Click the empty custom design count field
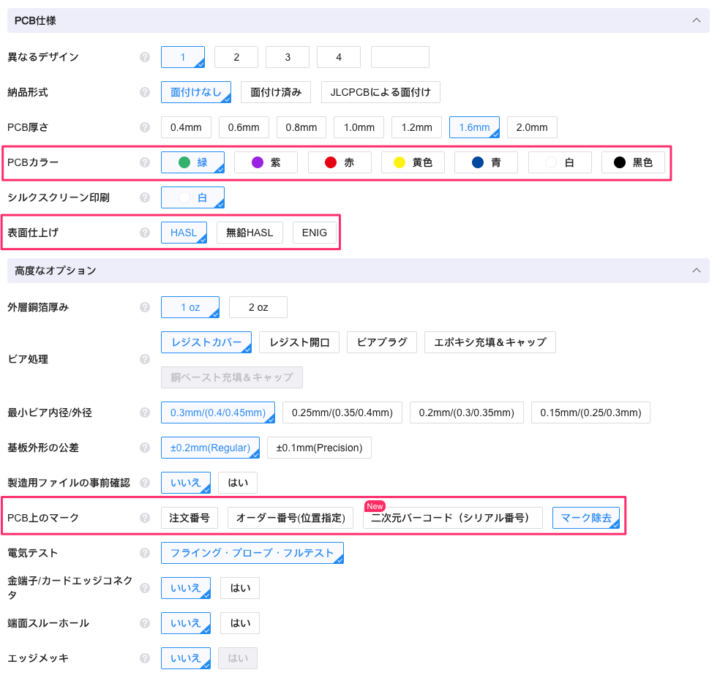The width and height of the screenshot is (720, 678). tap(400, 58)
